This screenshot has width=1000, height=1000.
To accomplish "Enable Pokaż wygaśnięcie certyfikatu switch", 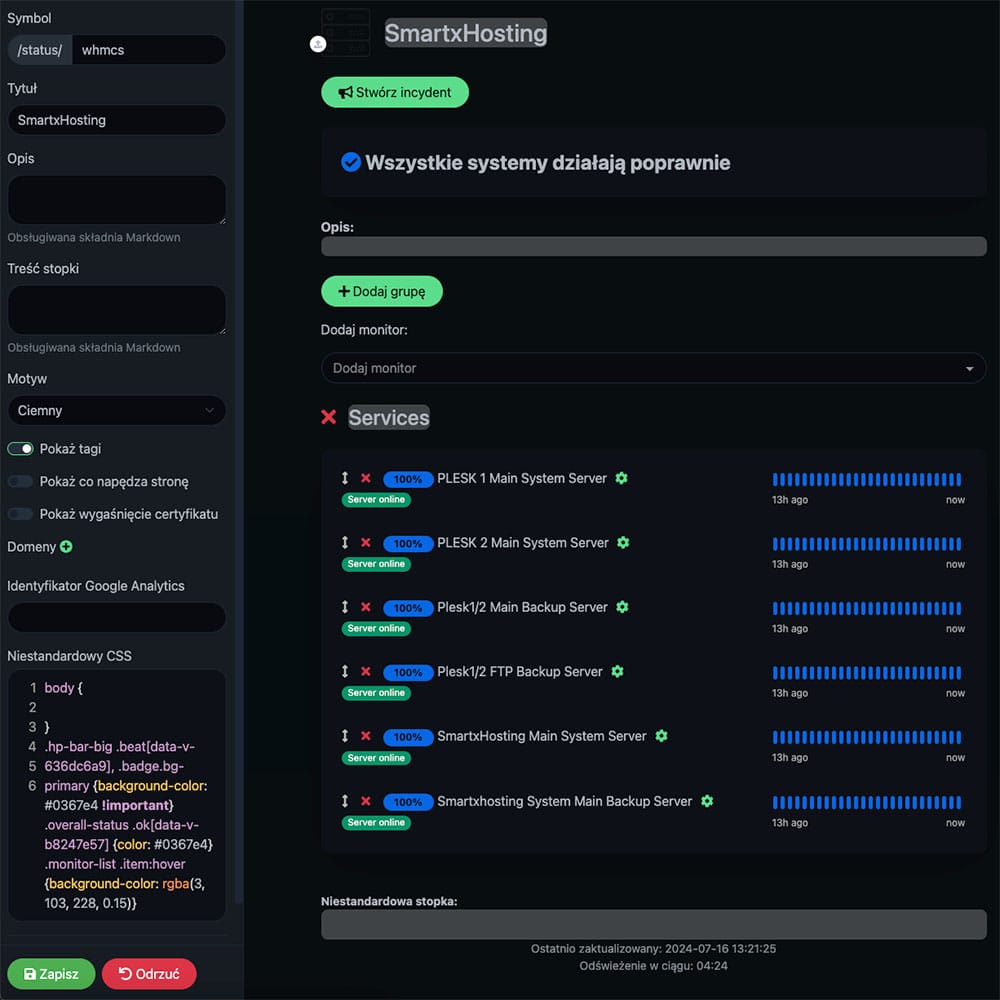I will tap(21, 514).
